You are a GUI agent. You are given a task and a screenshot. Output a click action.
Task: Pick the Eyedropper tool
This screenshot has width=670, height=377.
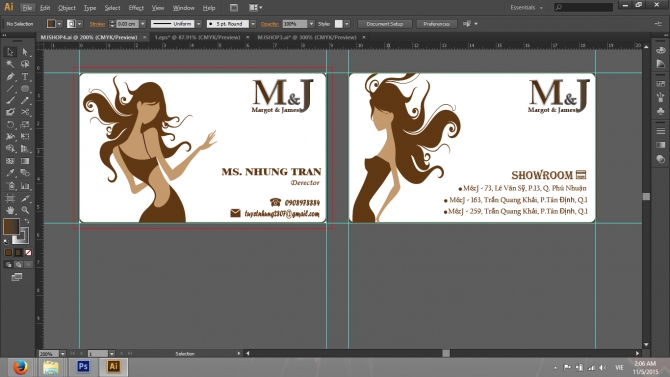pyautogui.click(x=10, y=173)
